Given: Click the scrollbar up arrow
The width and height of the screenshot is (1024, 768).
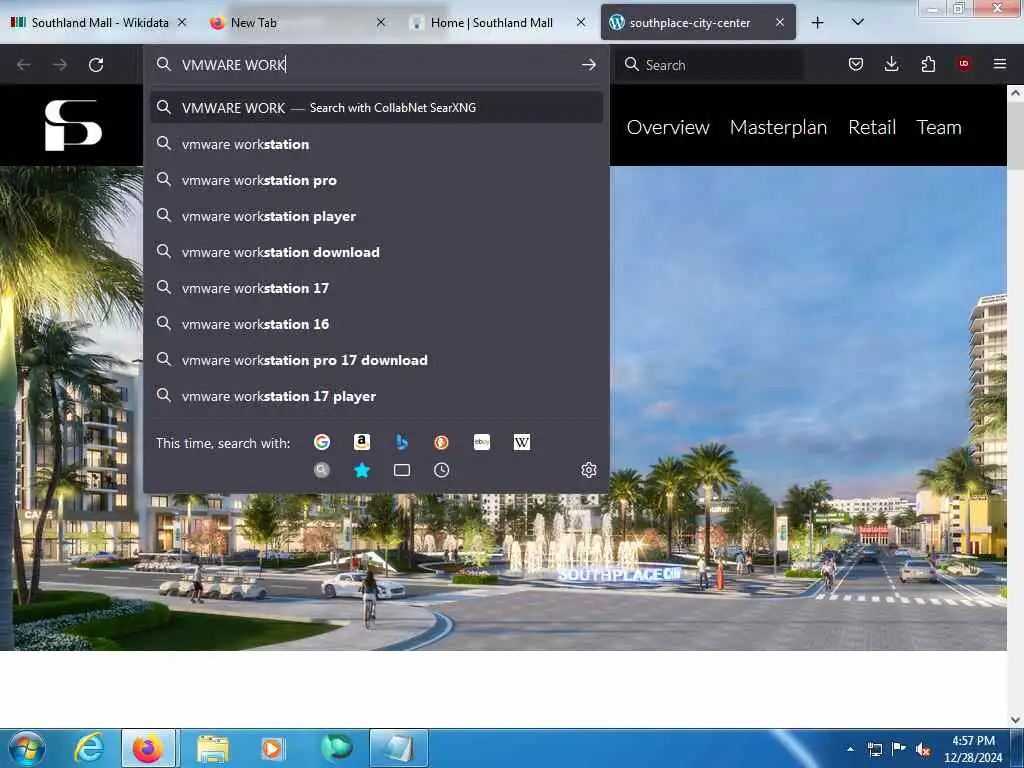Looking at the screenshot, I should [x=1015, y=93].
